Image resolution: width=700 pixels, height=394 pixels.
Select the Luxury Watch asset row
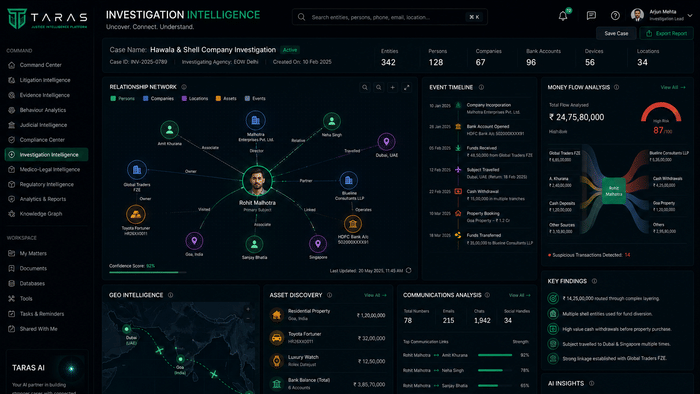(328, 361)
